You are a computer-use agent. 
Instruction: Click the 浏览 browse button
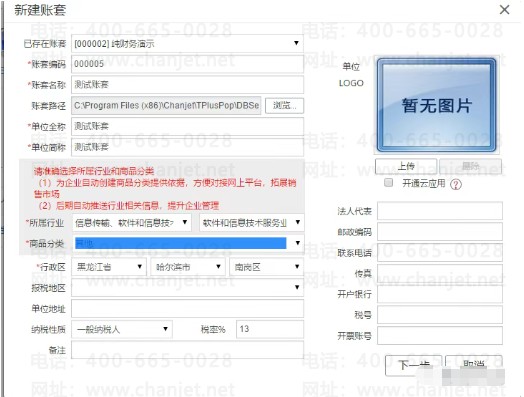[x=284, y=106]
